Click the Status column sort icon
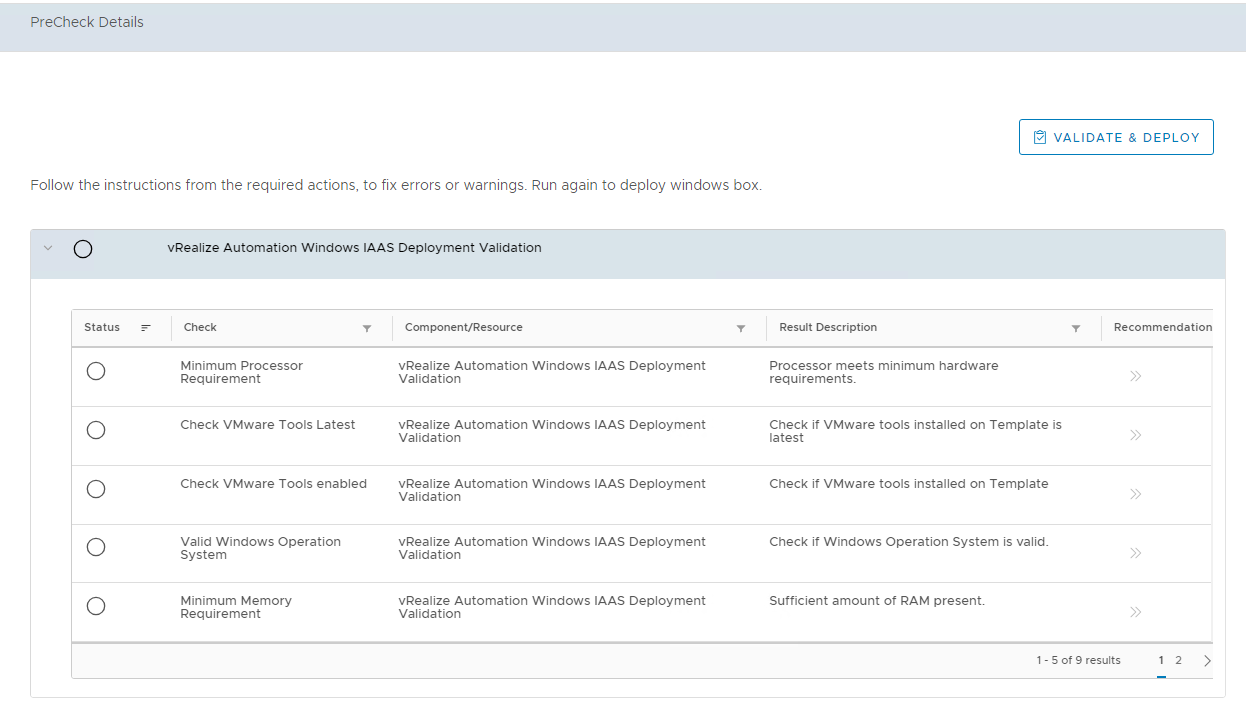Screen dimensions: 1246x702 146,328
